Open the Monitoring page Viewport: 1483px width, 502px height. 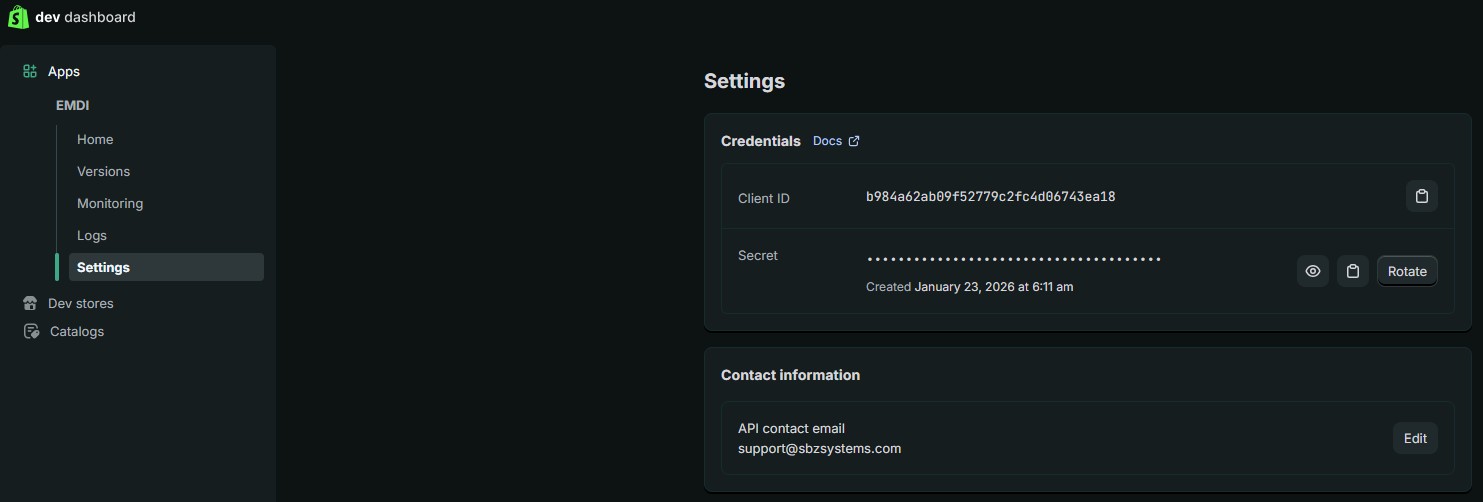pyautogui.click(x=110, y=203)
